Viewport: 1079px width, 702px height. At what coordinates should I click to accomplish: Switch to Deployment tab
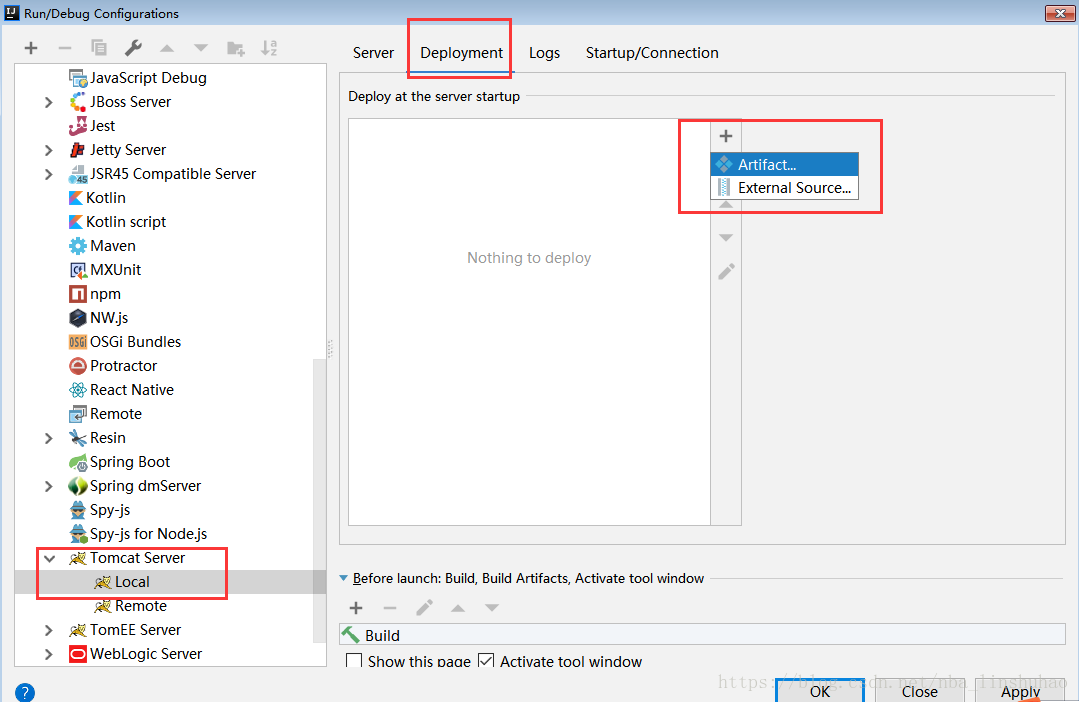point(462,53)
